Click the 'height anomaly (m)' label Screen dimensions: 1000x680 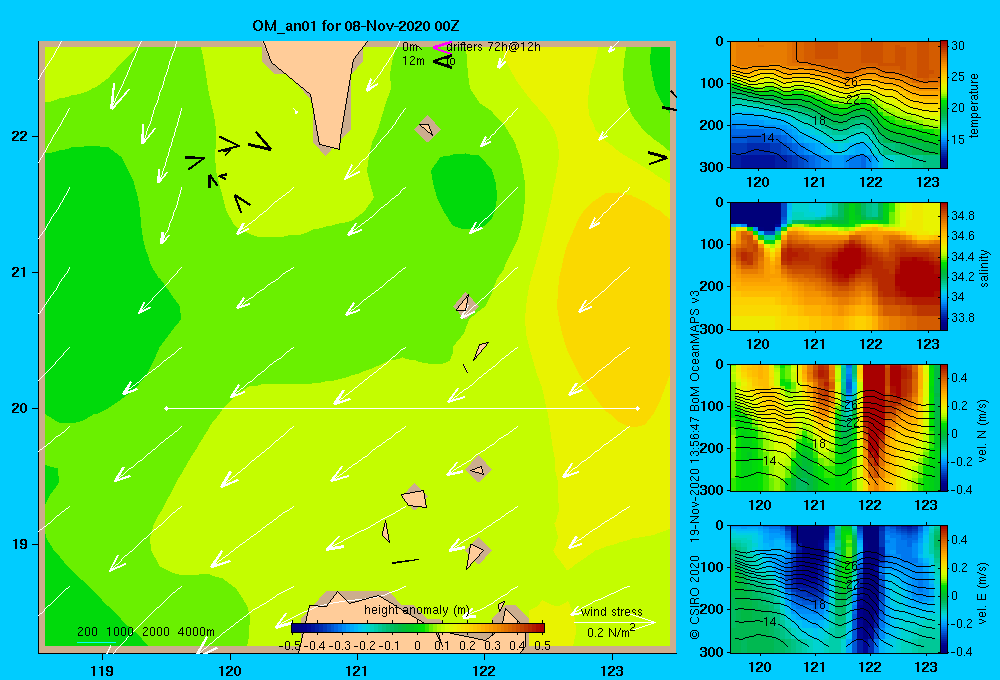[416, 610]
